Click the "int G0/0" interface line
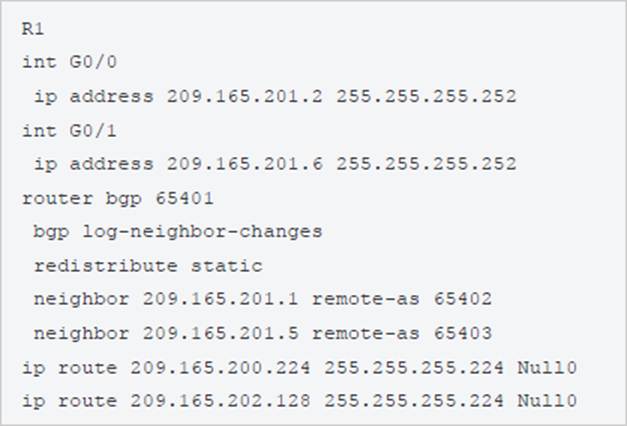This screenshot has height=426, width=627. pos(62,62)
